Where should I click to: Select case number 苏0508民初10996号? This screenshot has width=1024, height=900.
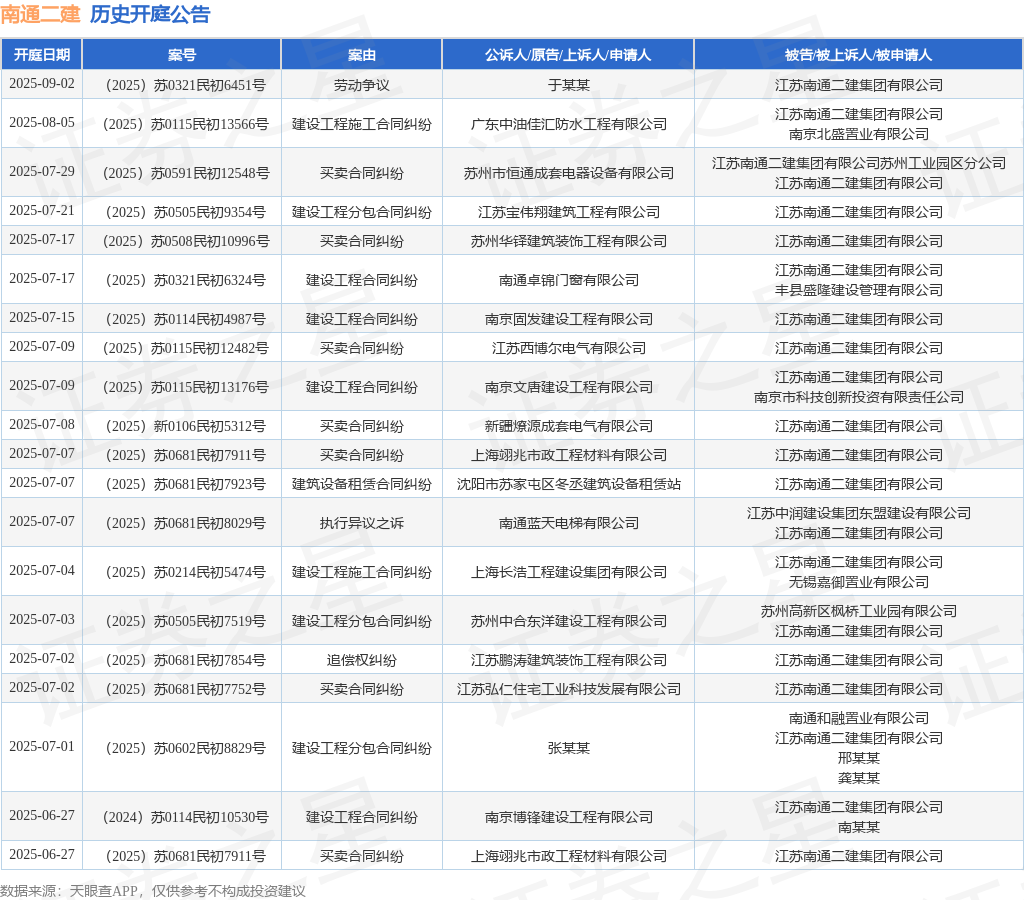click(x=210, y=241)
